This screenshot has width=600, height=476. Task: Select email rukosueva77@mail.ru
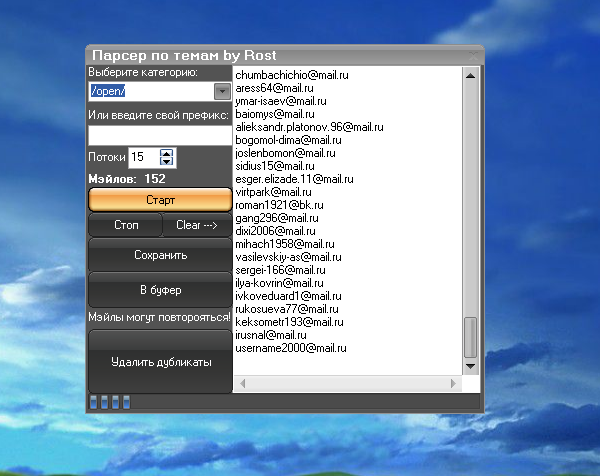(x=287, y=309)
